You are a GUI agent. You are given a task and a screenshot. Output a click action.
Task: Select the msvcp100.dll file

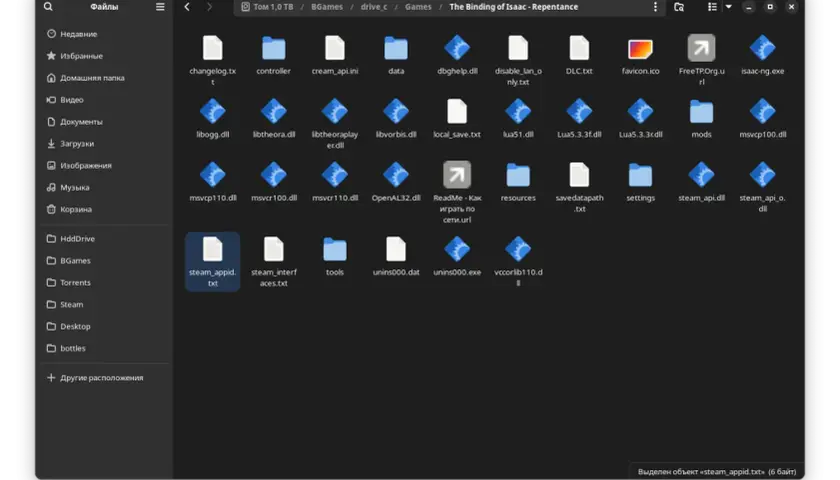point(762,118)
